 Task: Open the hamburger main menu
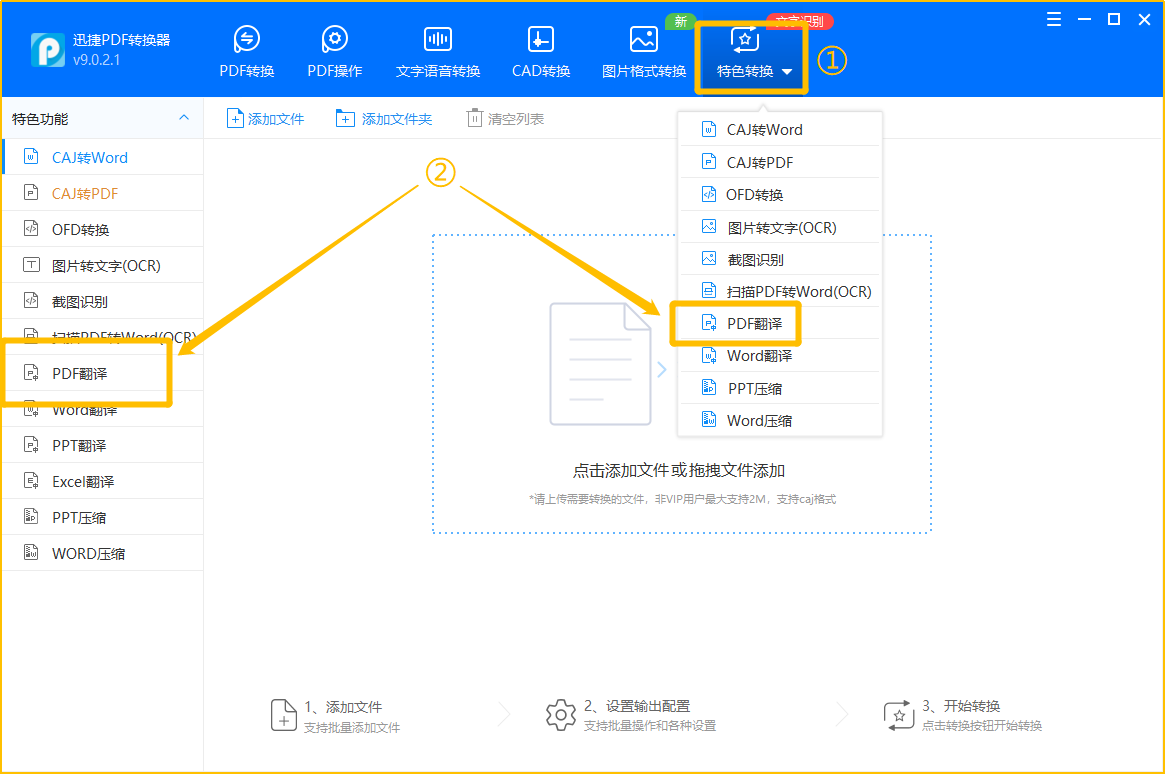click(1054, 19)
